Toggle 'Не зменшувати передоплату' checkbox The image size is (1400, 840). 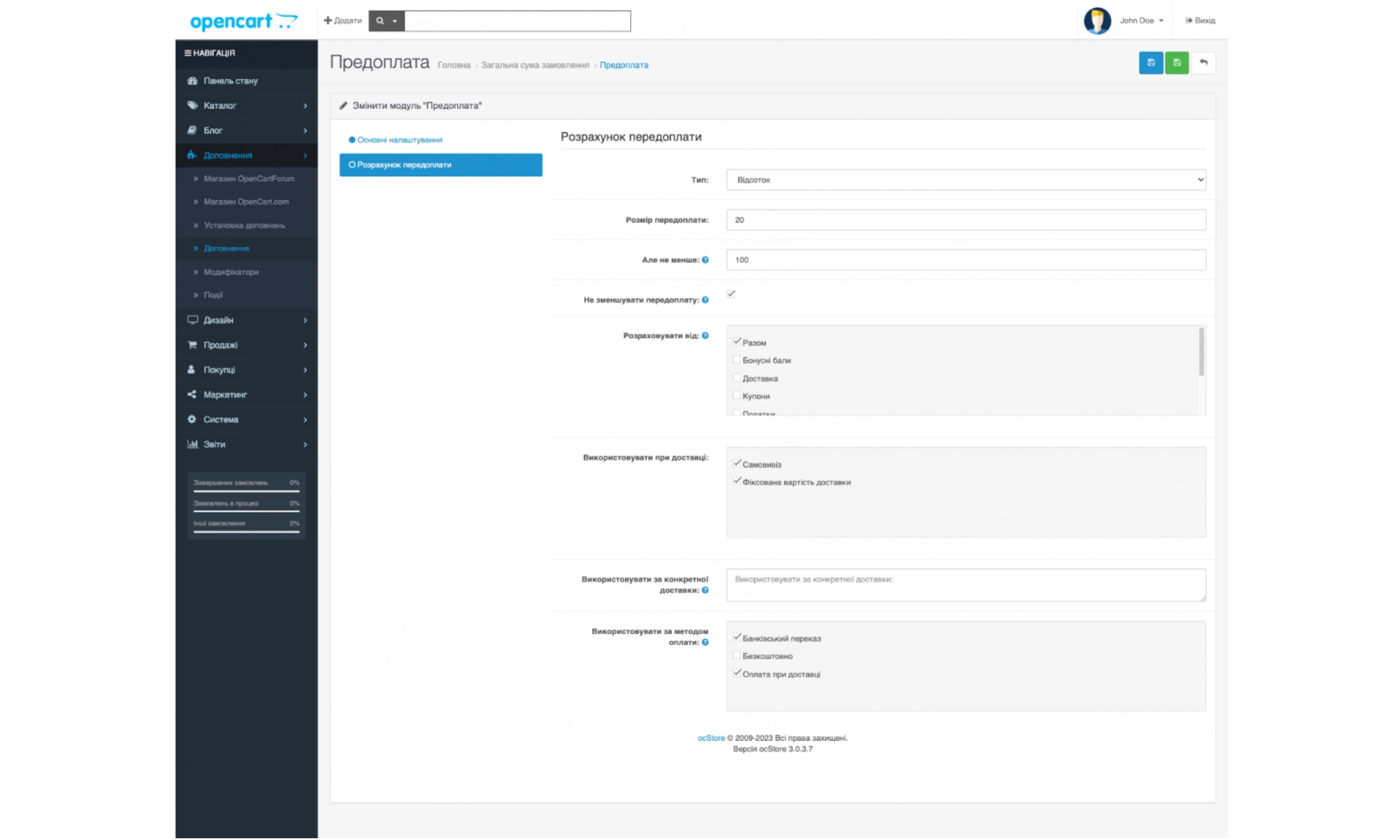[731, 294]
